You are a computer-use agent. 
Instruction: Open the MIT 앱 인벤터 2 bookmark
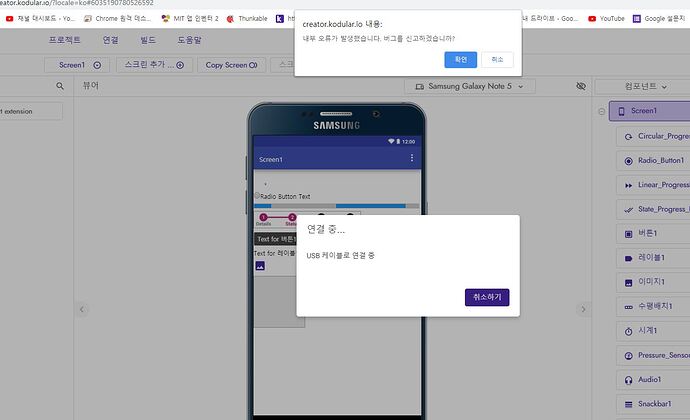[190, 18]
